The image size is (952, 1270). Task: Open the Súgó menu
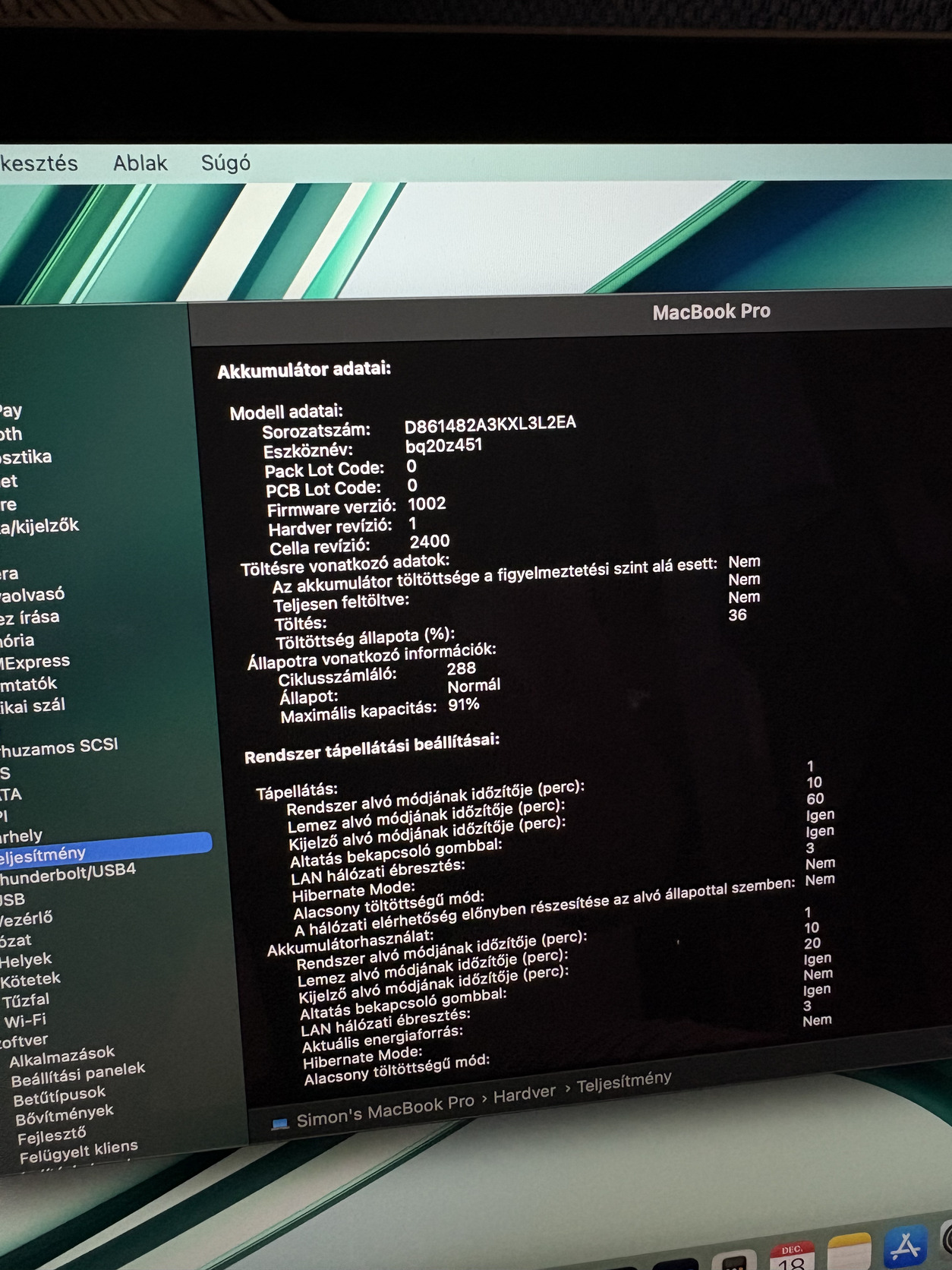225,163
